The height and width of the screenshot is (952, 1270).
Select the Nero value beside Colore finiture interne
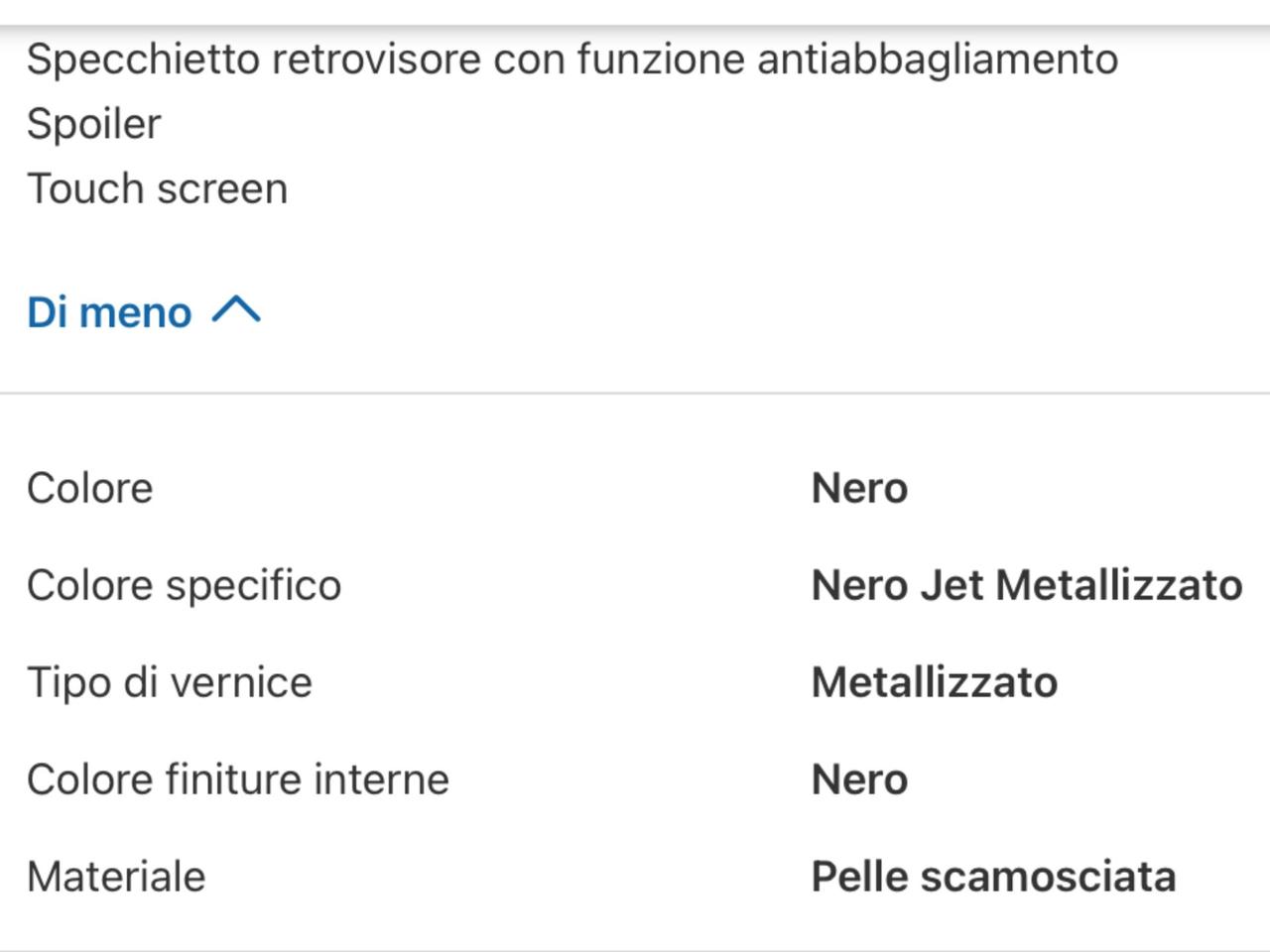[859, 779]
